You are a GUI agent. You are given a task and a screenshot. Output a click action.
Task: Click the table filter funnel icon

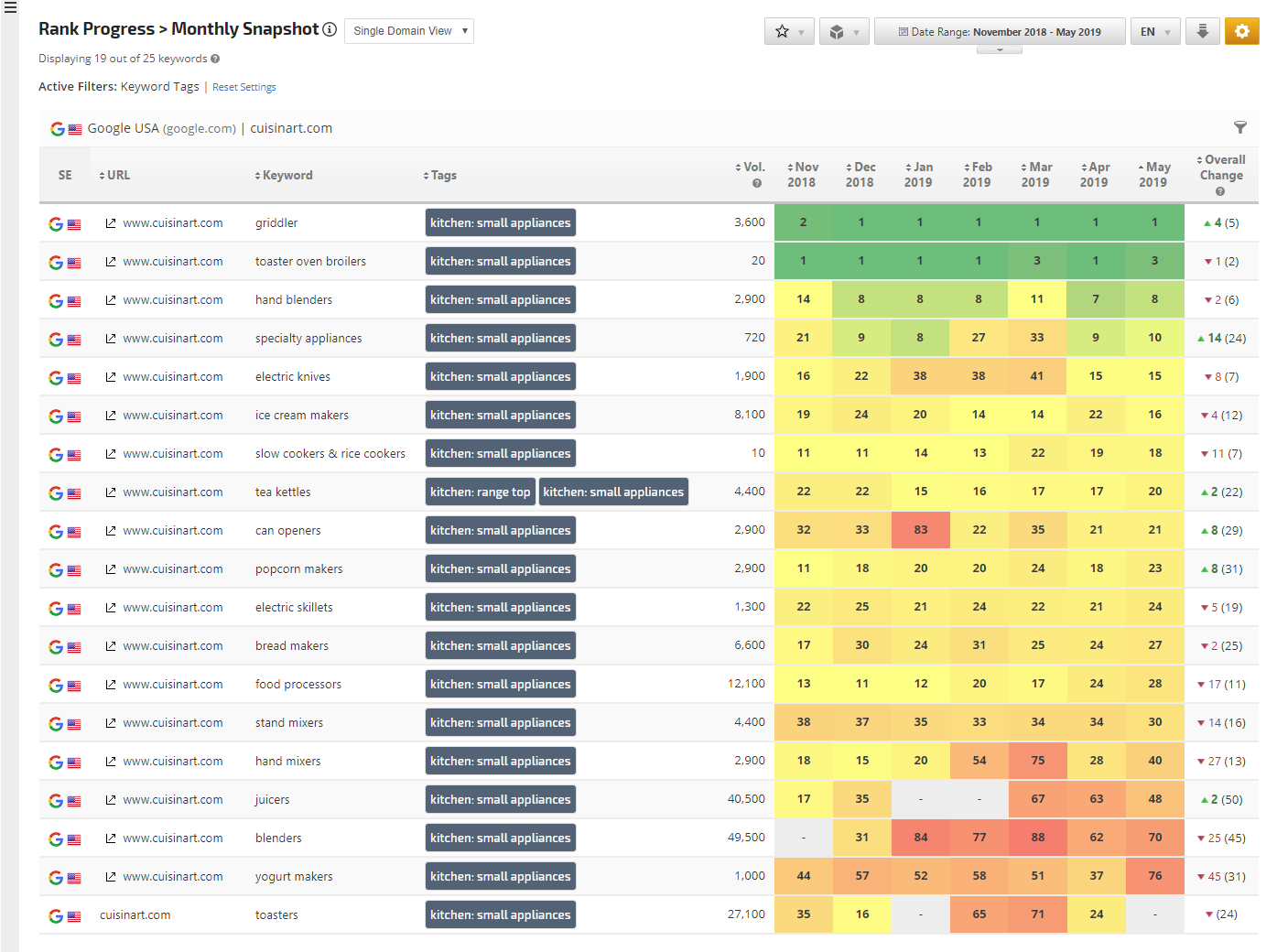click(x=1239, y=128)
